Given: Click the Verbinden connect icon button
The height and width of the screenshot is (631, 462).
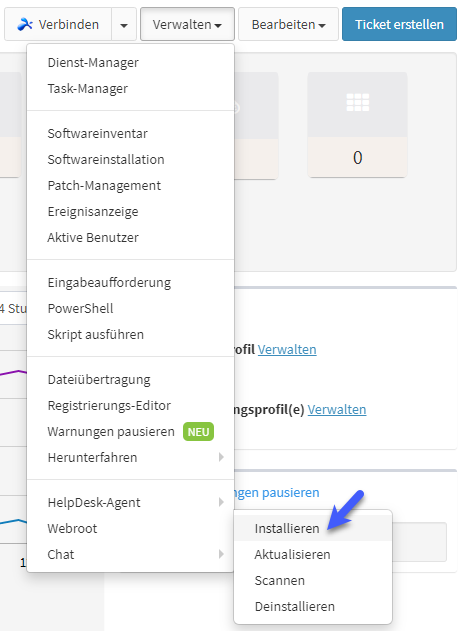Looking at the screenshot, I should click(x=58, y=25).
